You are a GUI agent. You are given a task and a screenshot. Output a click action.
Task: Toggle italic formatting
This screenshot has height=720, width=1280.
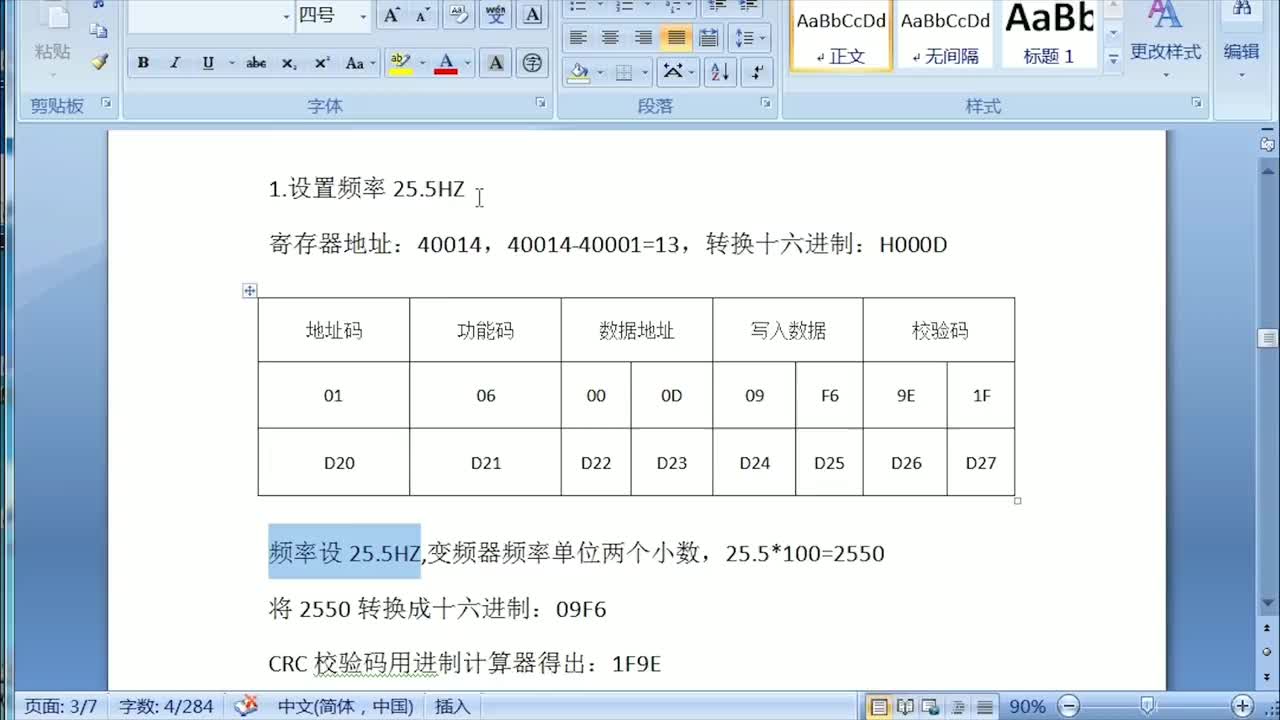175,63
